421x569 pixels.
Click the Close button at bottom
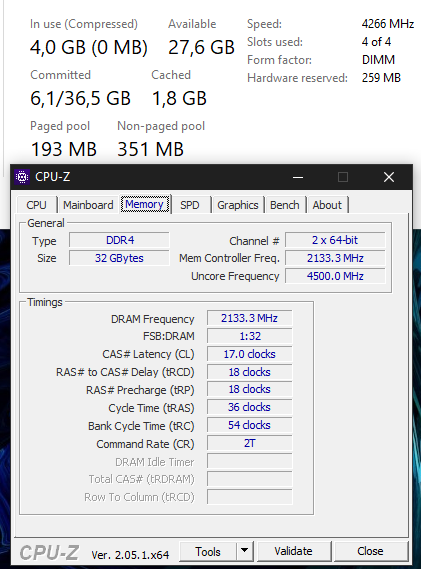point(370,551)
